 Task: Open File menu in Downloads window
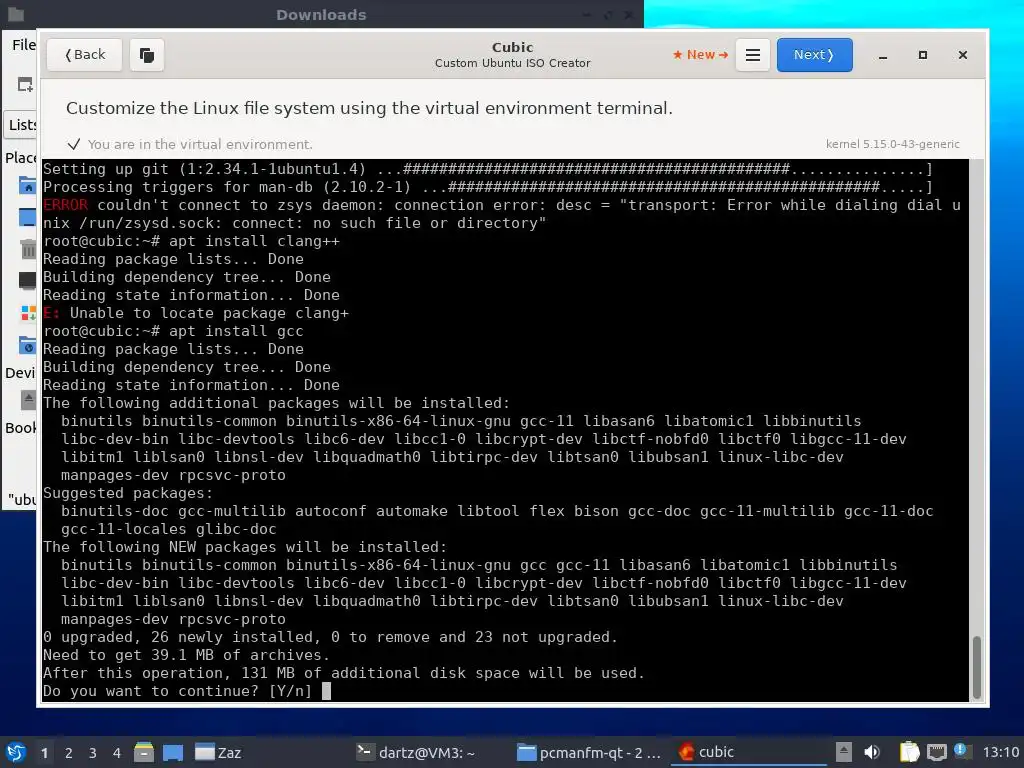click(24, 45)
